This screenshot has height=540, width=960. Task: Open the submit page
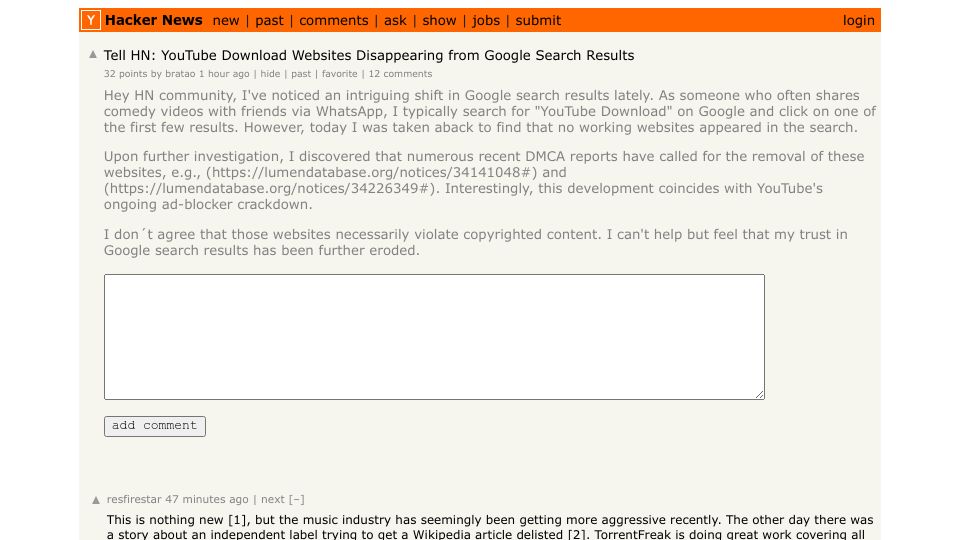(538, 20)
